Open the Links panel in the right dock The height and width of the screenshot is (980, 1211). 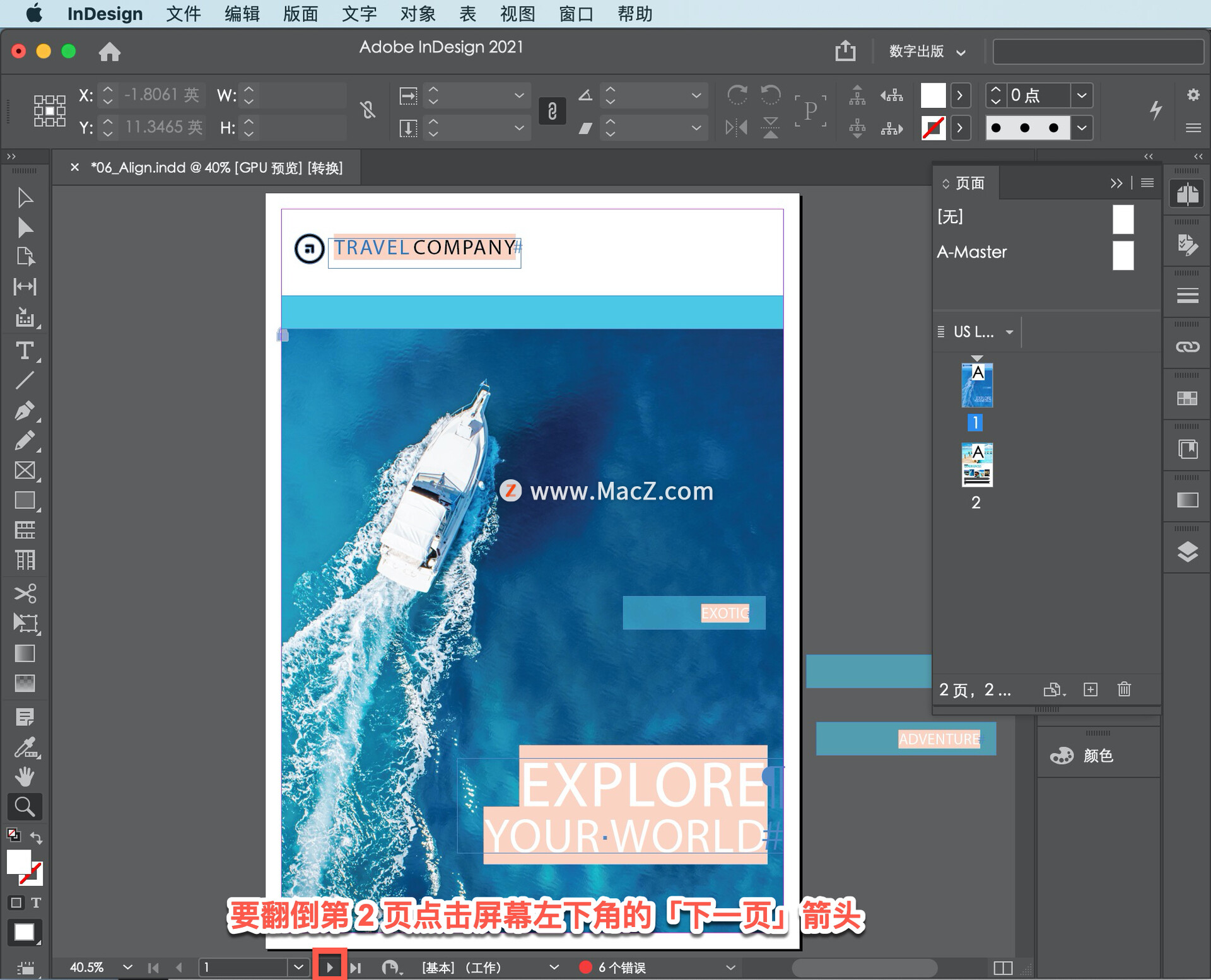pos(1188,346)
